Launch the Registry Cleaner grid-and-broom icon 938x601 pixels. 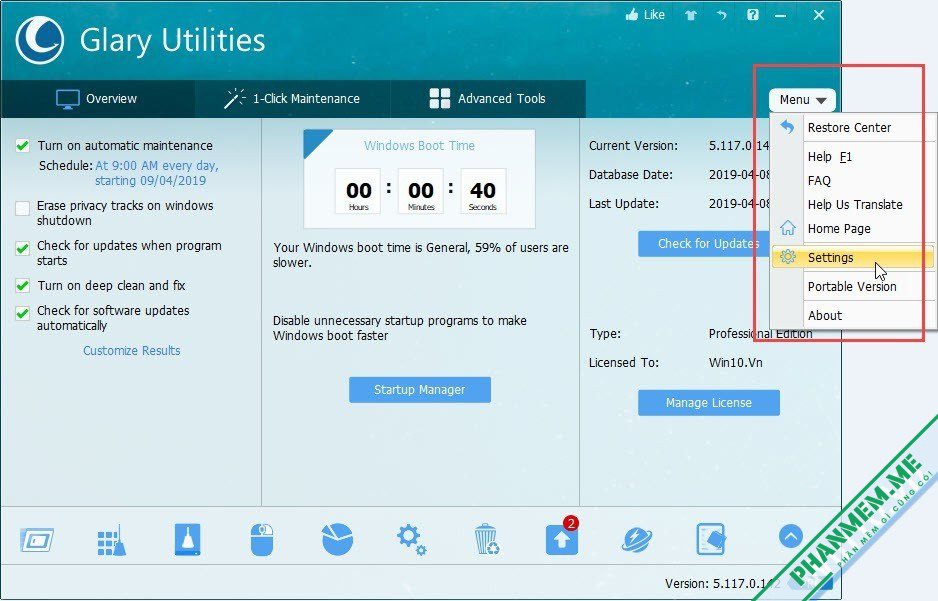pyautogui.click(x=111, y=540)
